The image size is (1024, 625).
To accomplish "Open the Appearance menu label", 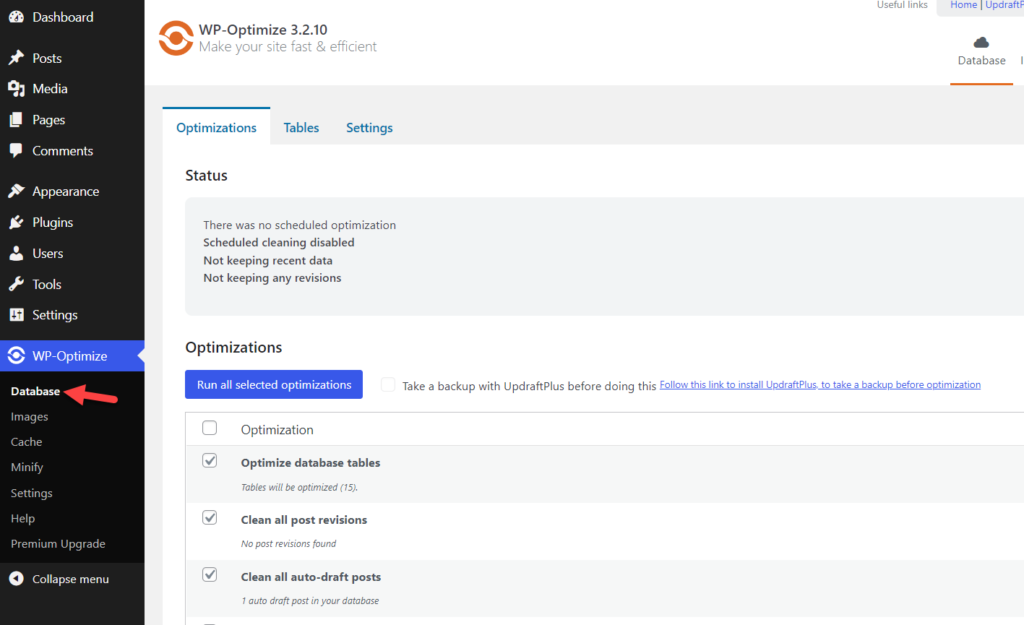I will (x=66, y=191).
